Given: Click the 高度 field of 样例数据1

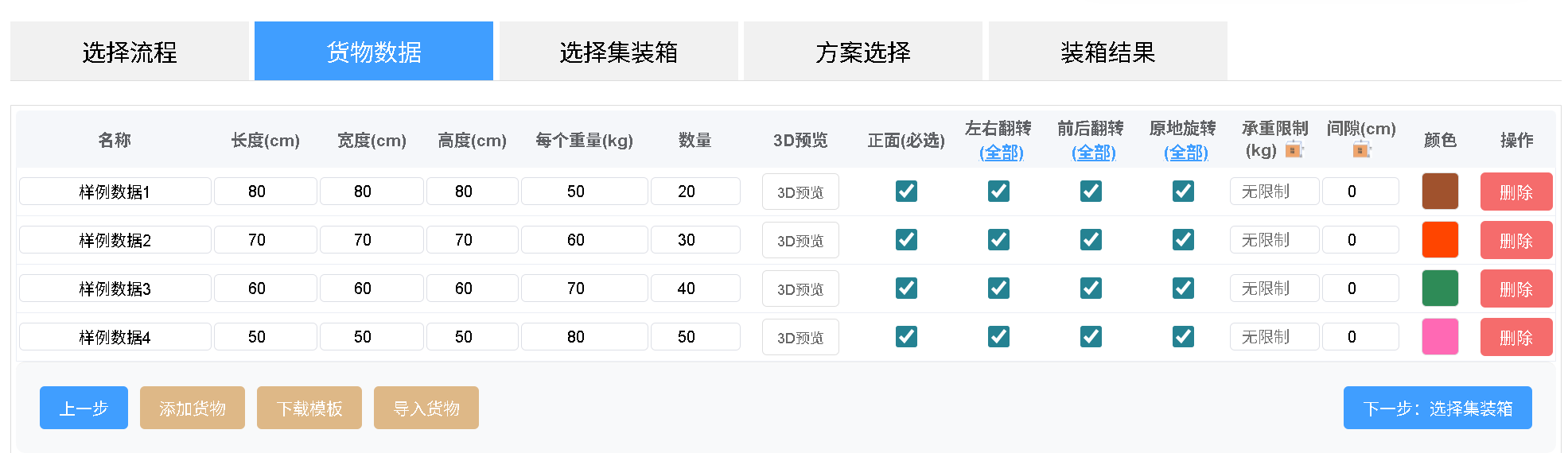Looking at the screenshot, I should (x=473, y=192).
